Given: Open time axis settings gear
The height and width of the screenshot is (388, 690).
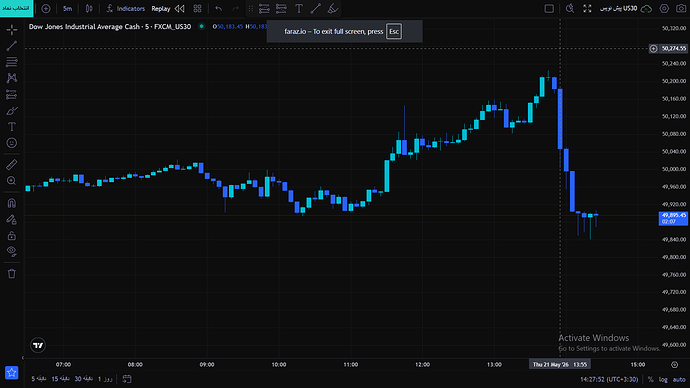Looking at the screenshot, I should click(675, 365).
